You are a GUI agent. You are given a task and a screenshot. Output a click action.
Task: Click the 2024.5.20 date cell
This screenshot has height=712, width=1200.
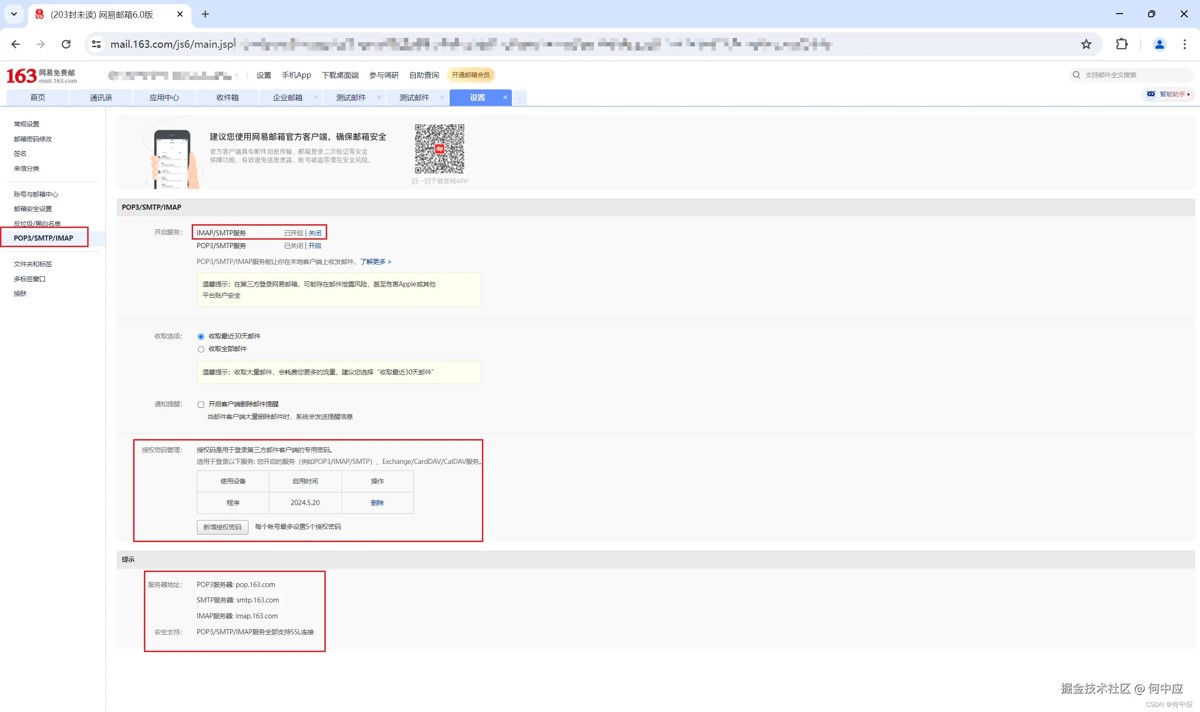pos(305,503)
